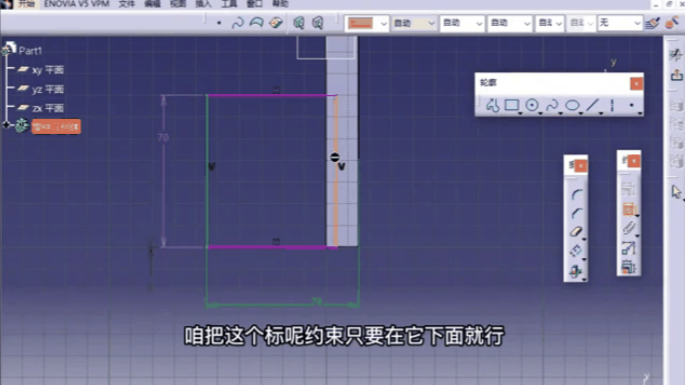Image resolution: width=685 pixels, height=385 pixels.
Task: Select the Spline tool in 轮廓 toolbar
Action: pyautogui.click(x=552, y=105)
